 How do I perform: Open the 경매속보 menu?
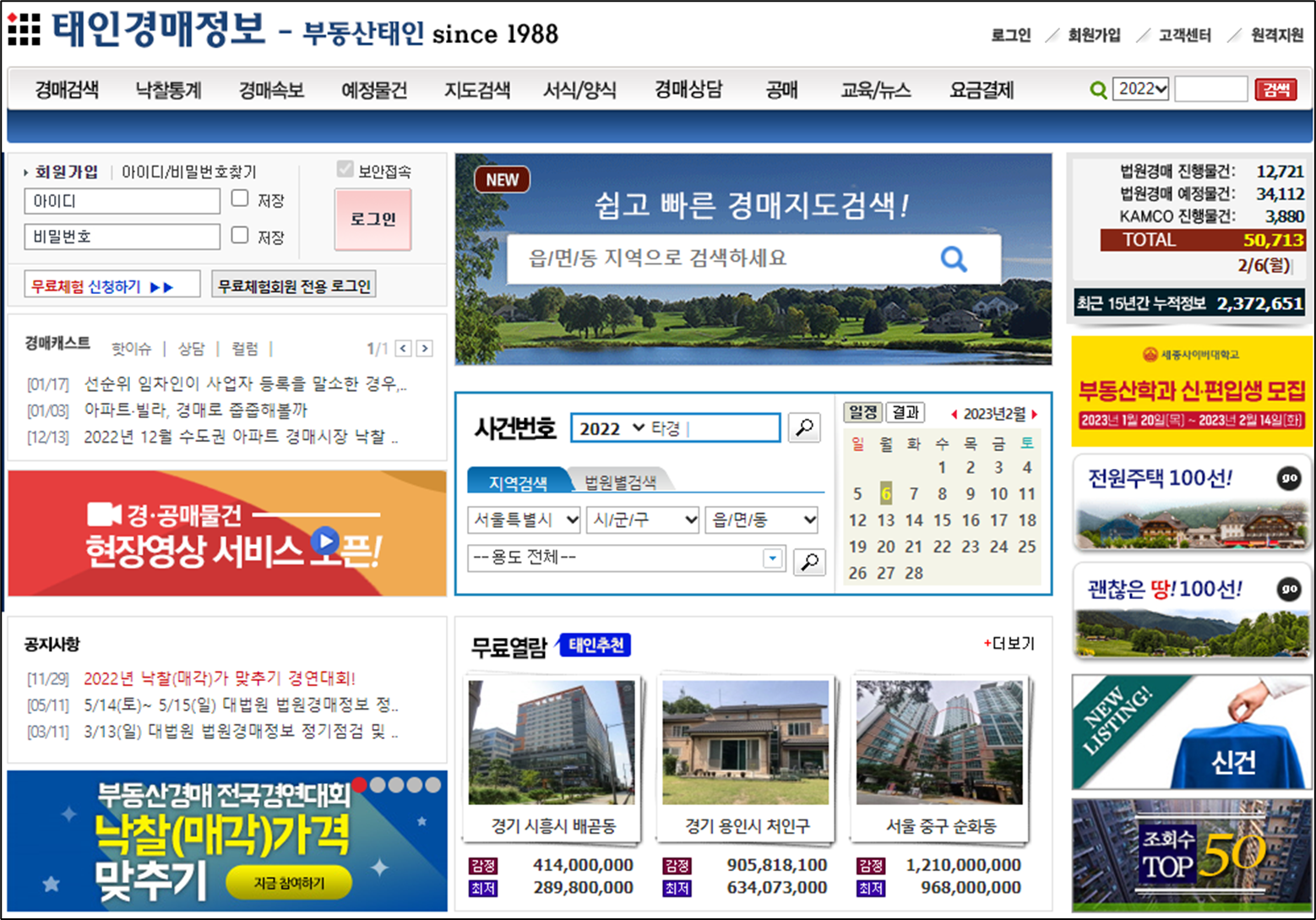pyautogui.click(x=271, y=90)
